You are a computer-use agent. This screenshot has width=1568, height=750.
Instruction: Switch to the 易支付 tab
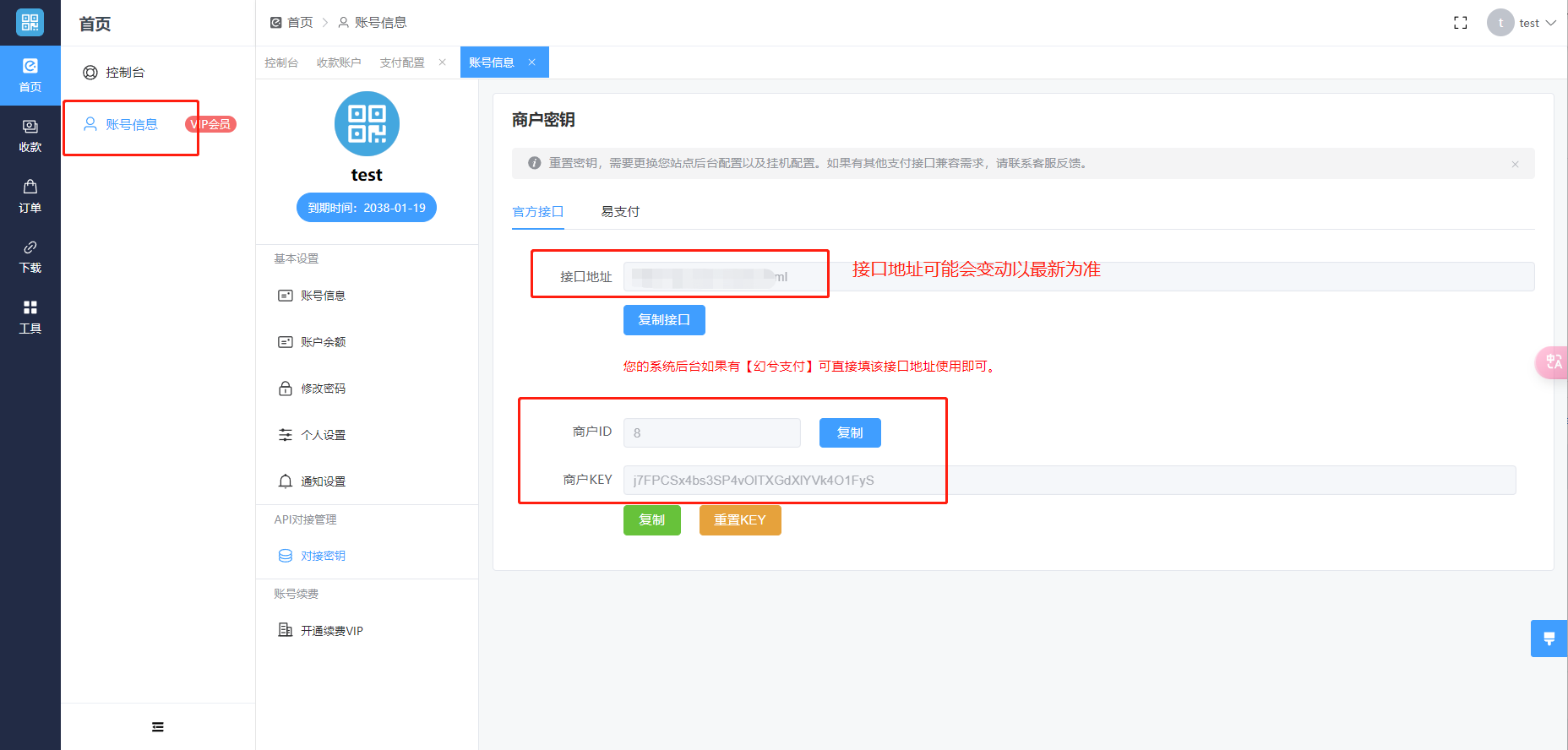(x=620, y=212)
